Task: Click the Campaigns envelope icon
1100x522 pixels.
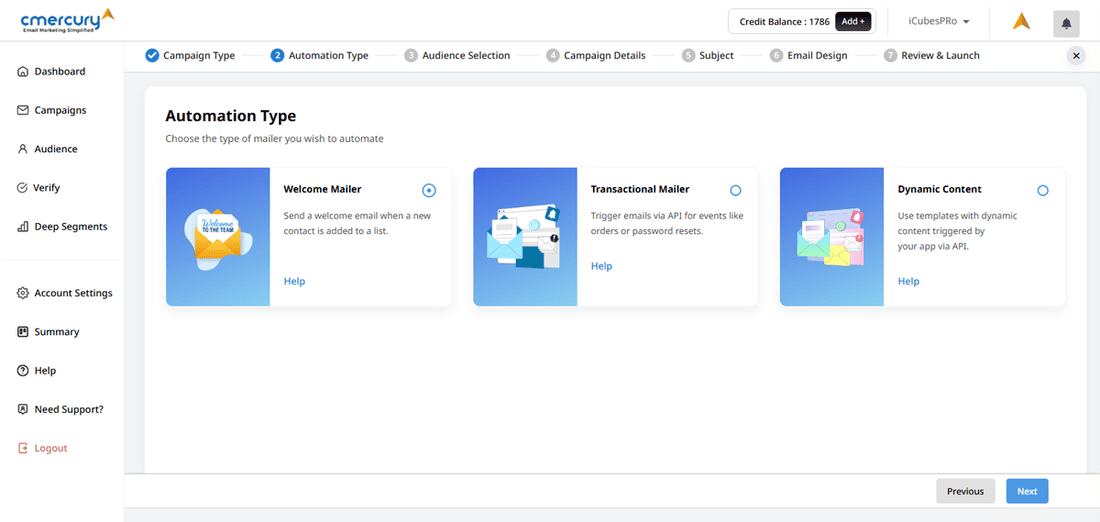Action: 23,110
